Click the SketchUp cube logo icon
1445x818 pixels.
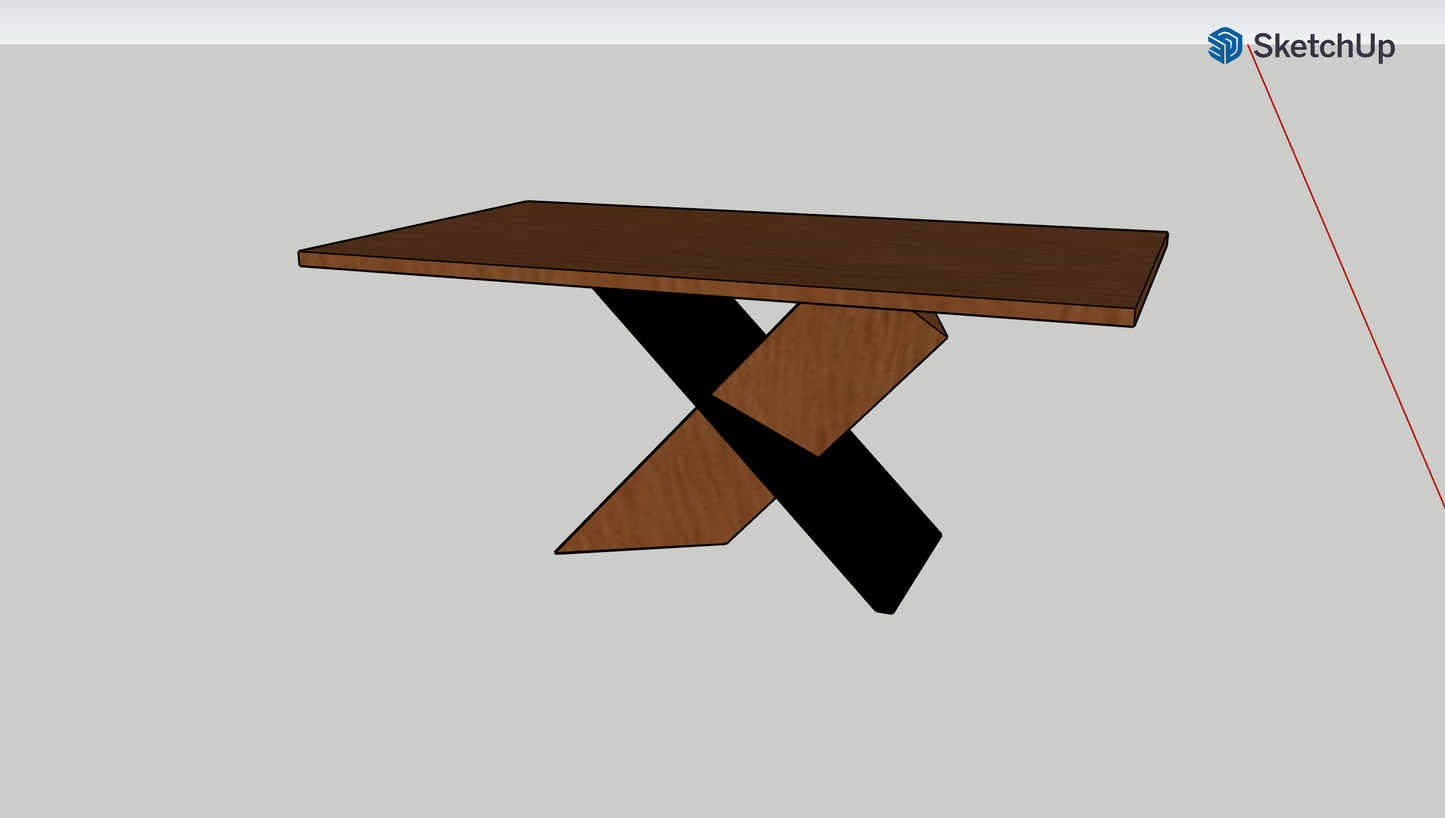1225,46
